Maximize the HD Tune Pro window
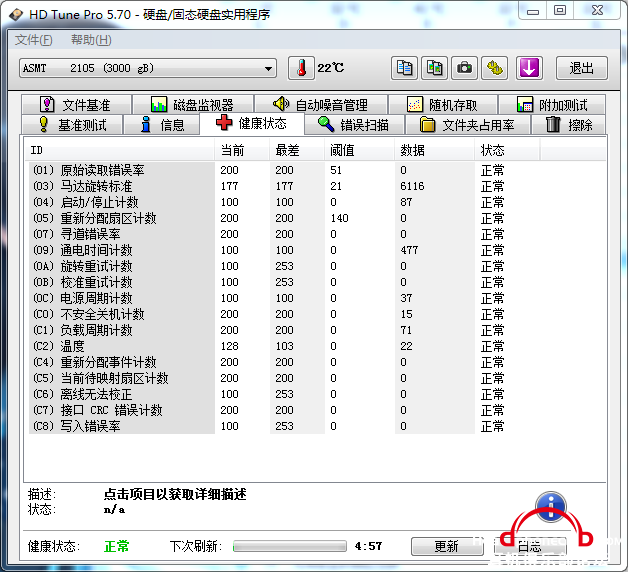Screen dimensions: 628x572 560,11
